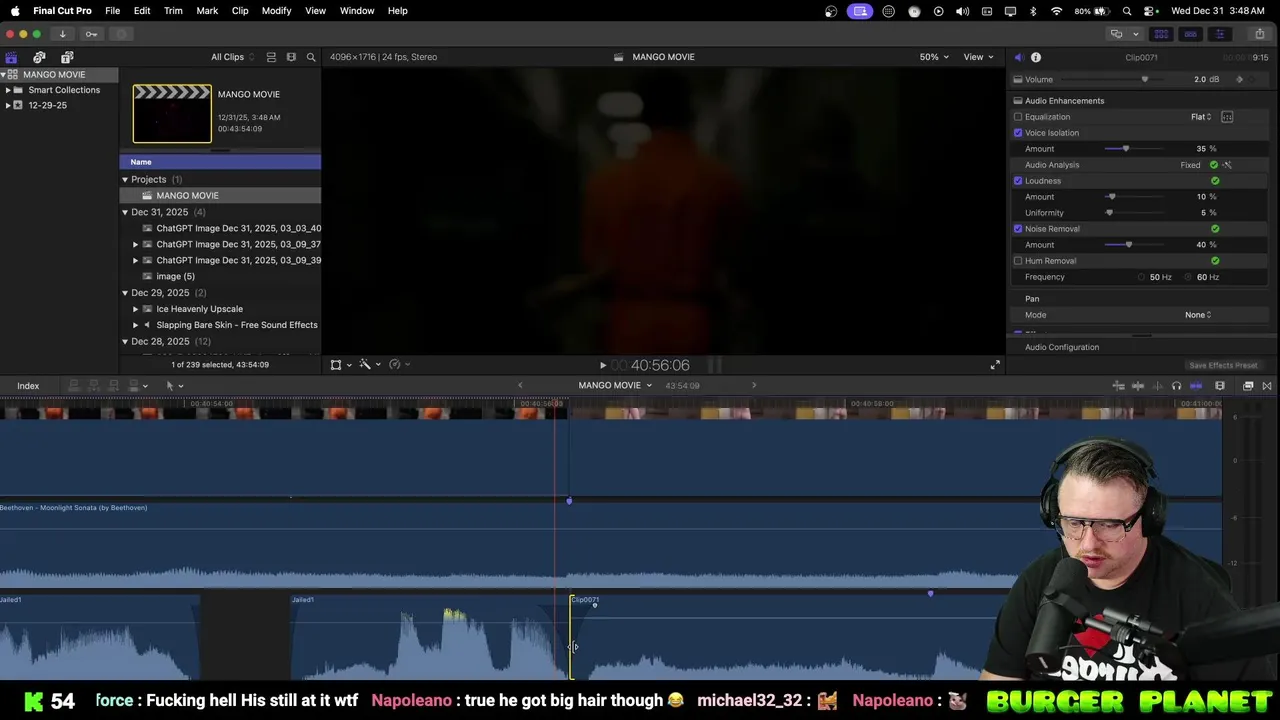
Task: Open the effects browser icon
Action: (1248, 386)
